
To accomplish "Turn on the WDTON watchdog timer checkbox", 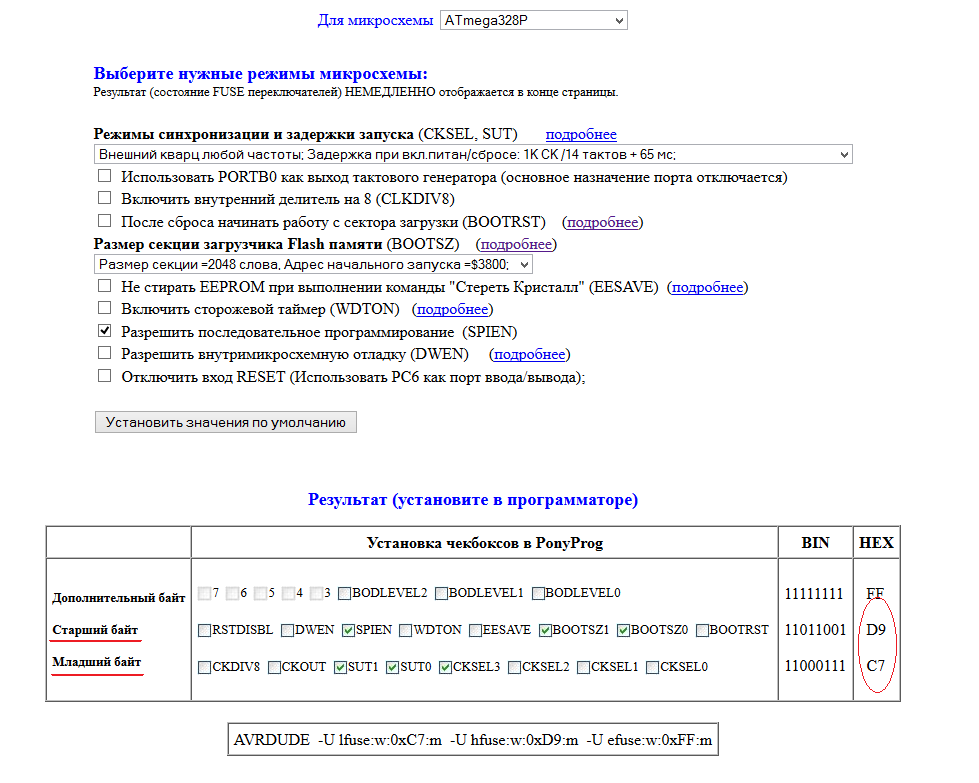I will coord(105,308).
